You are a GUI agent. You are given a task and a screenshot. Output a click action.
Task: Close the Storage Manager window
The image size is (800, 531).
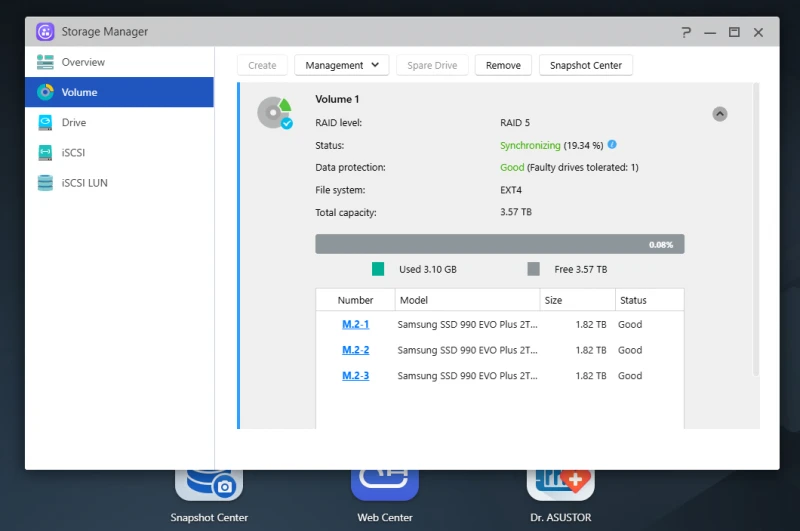pyautogui.click(x=759, y=32)
